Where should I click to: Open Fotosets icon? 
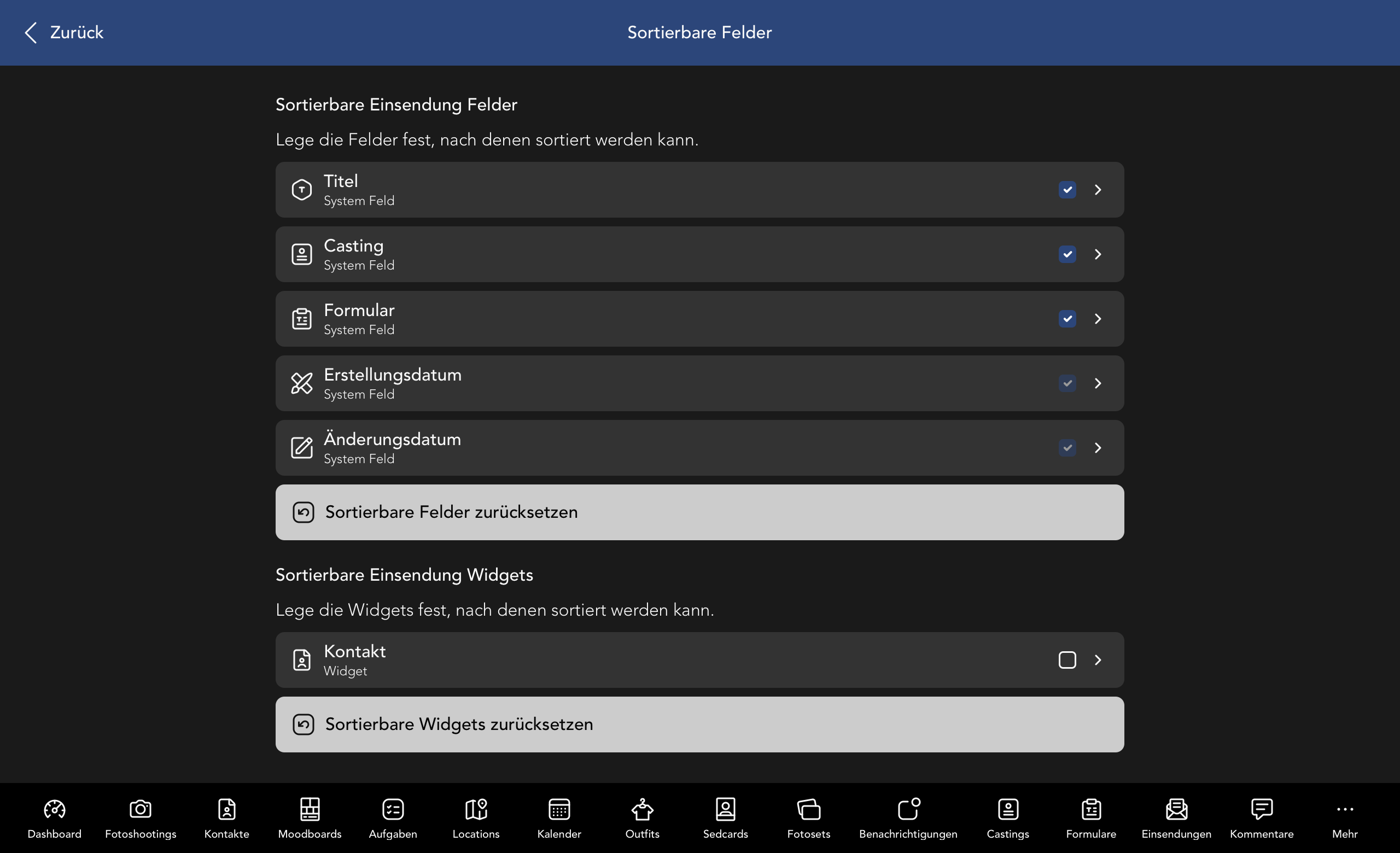coord(808,809)
